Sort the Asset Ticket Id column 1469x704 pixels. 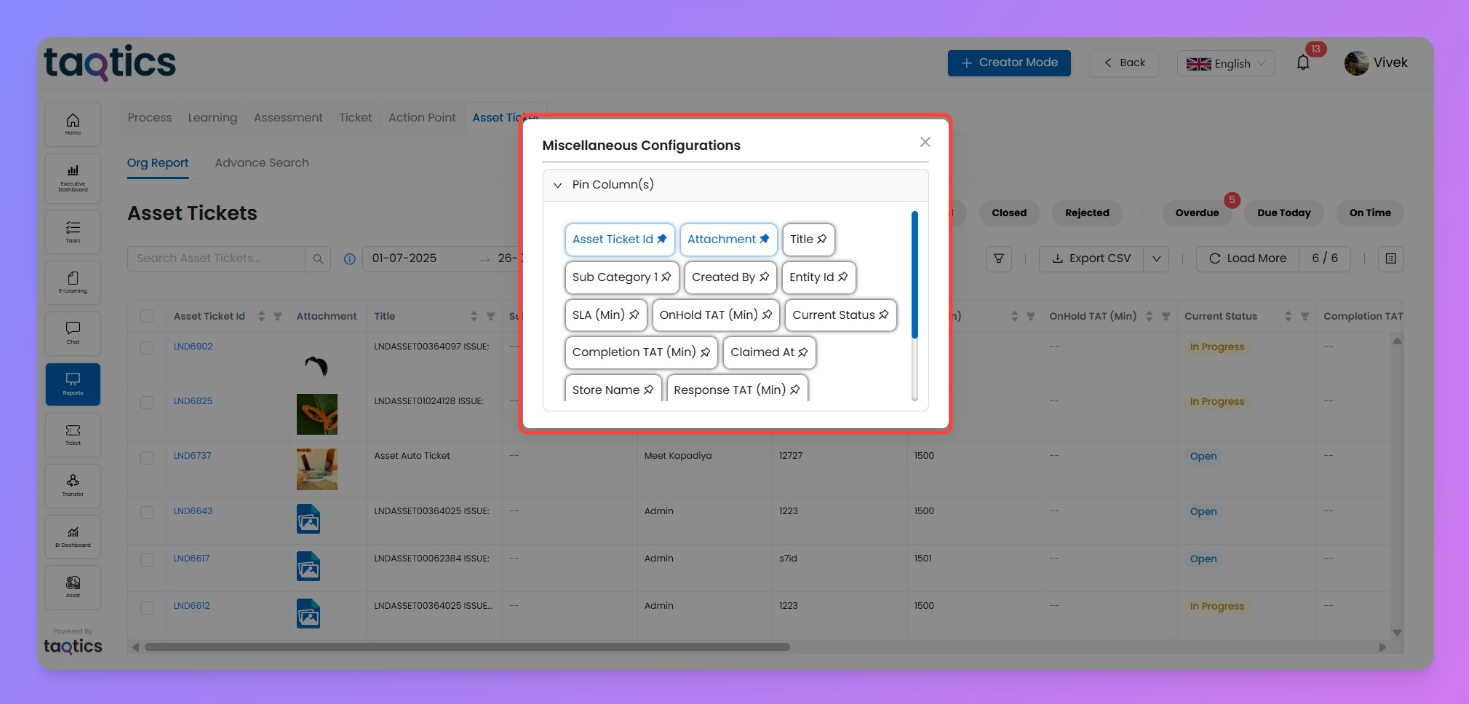tap(262, 316)
